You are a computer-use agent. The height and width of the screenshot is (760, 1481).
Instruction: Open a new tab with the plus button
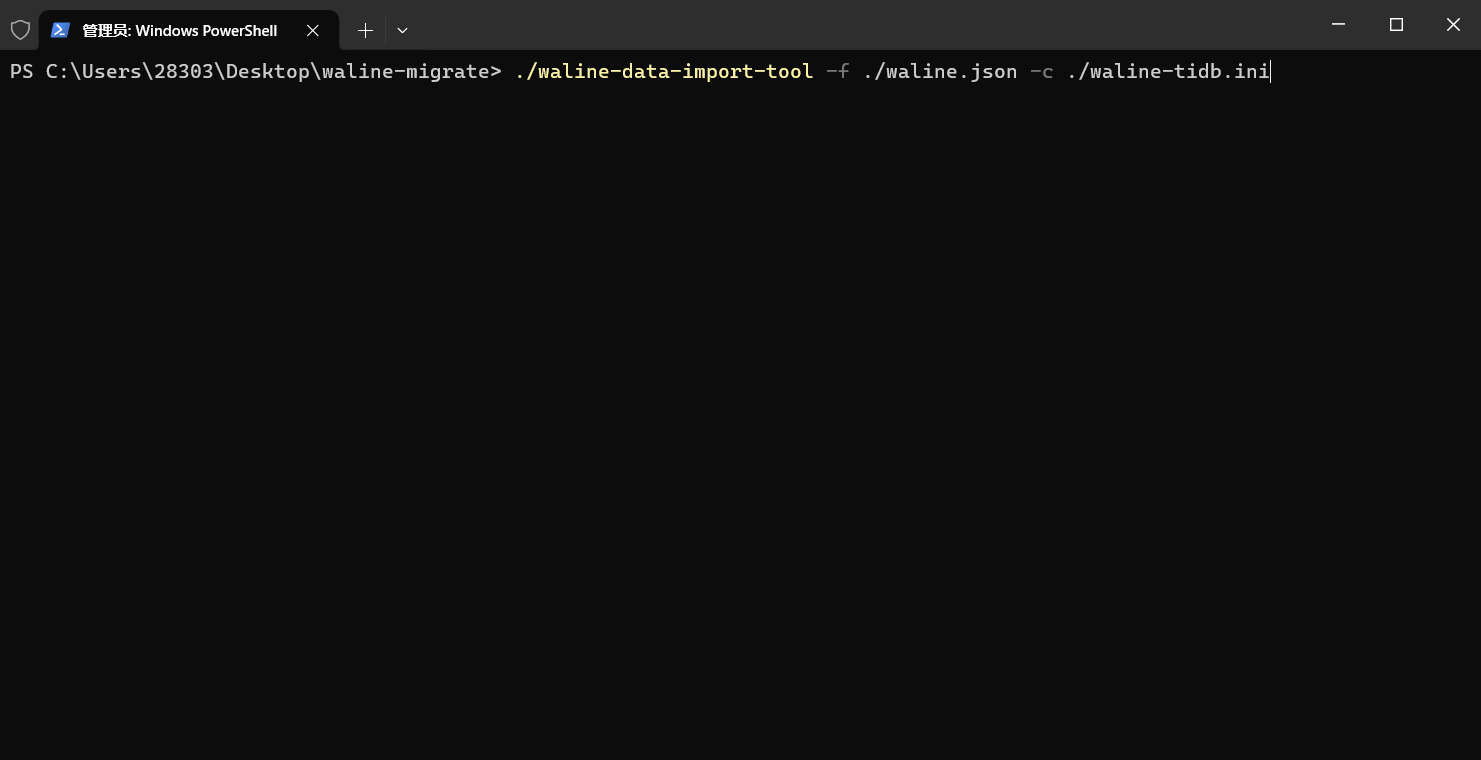click(x=365, y=30)
